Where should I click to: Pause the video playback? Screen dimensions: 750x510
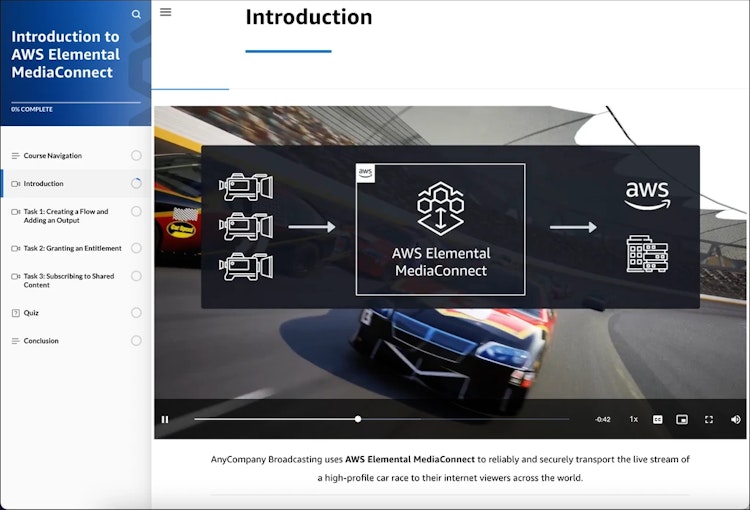coord(165,420)
